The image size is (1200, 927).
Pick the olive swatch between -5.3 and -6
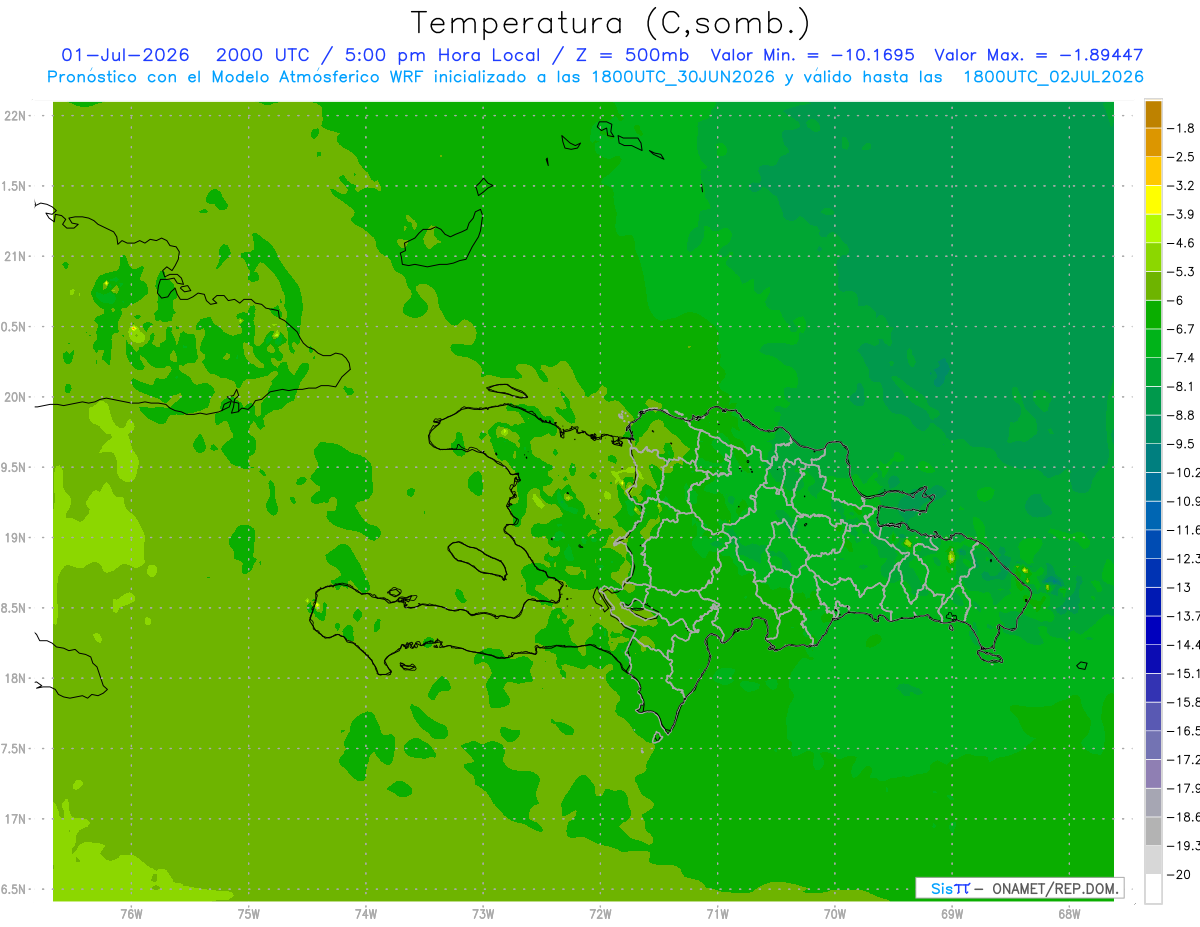[x=1153, y=285]
